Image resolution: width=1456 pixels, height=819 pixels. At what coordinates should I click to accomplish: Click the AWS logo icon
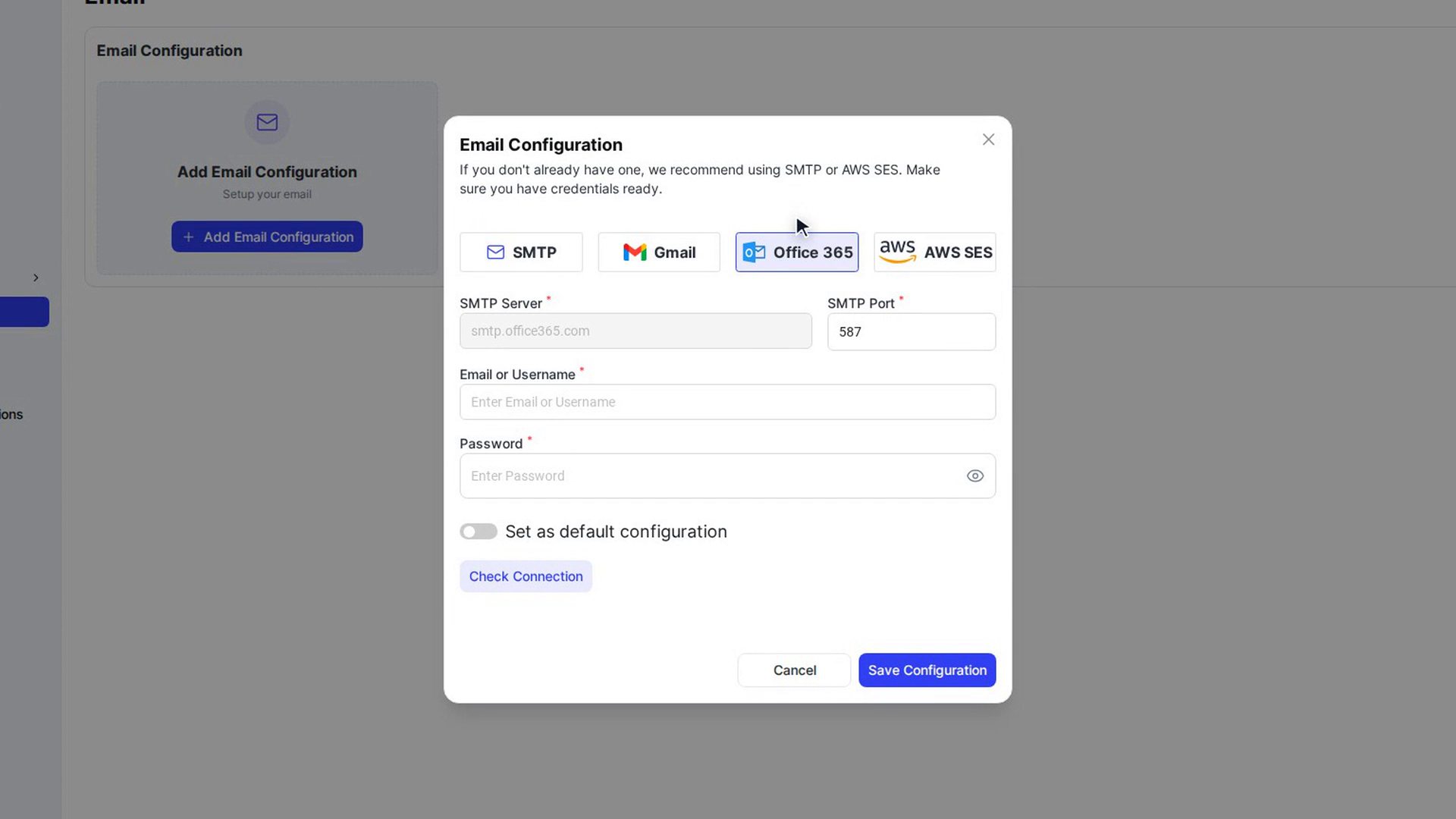[898, 252]
